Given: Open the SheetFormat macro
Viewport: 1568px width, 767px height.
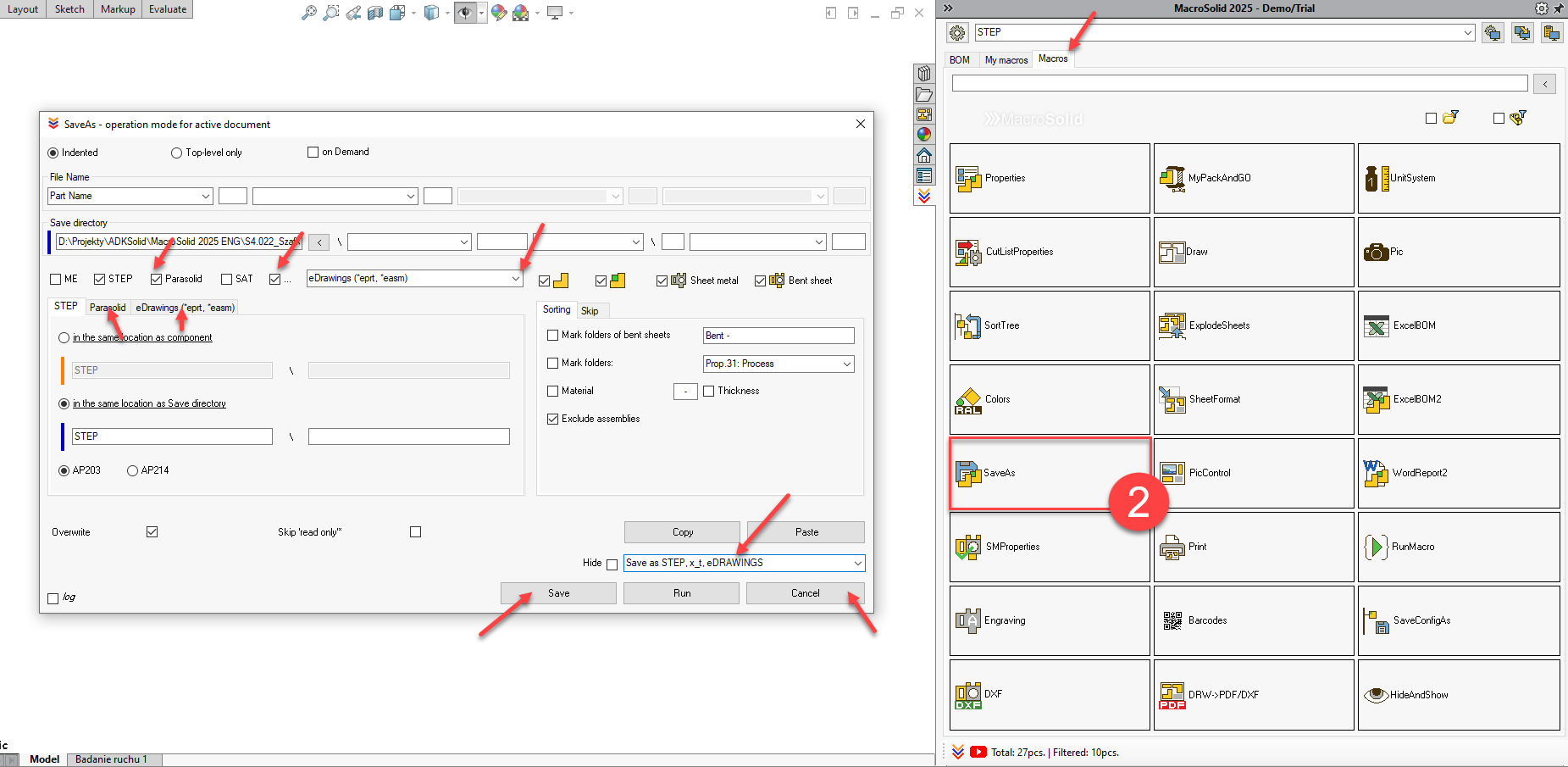Looking at the screenshot, I should point(1254,399).
